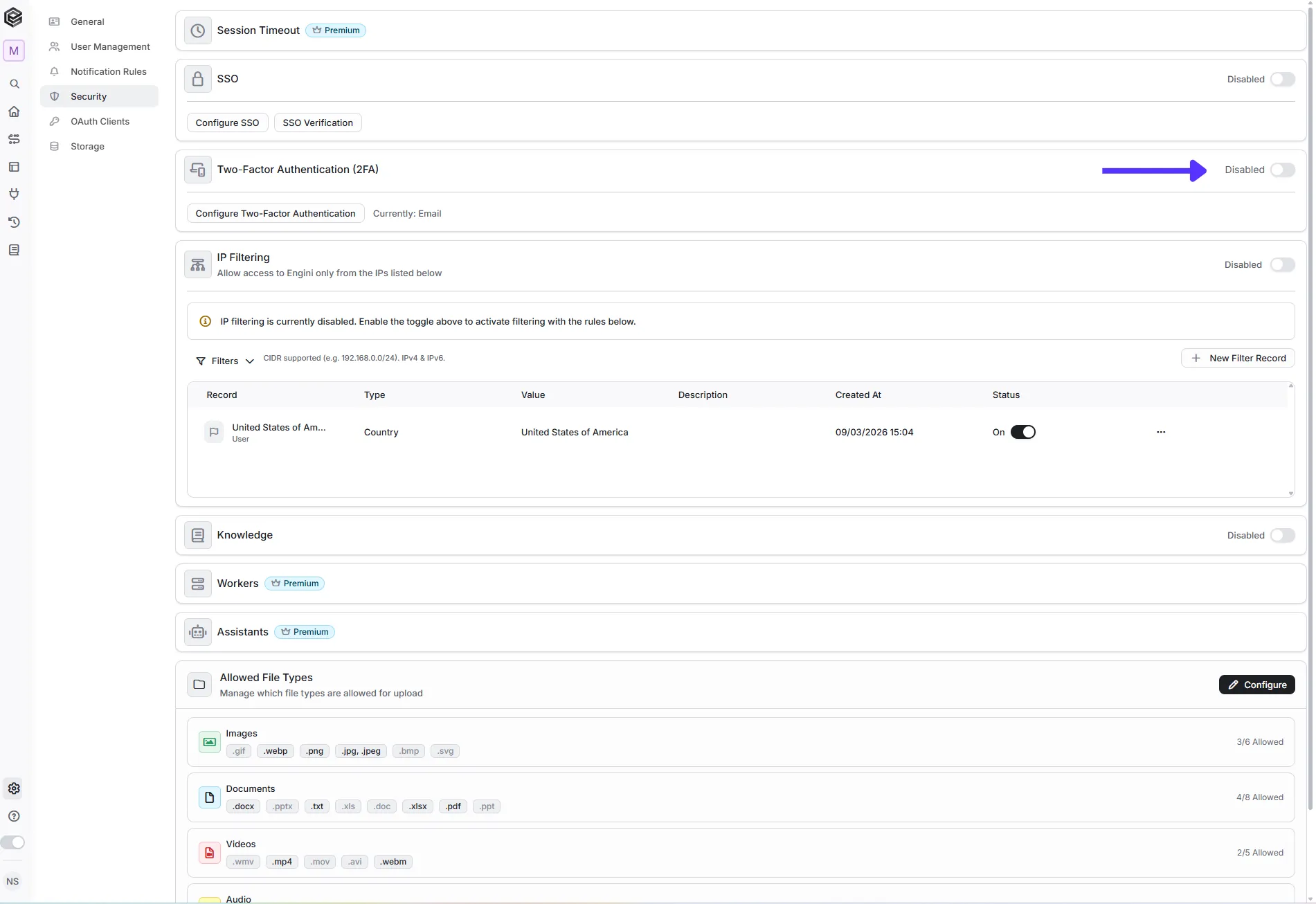Click the IP Filtering network icon
The height and width of the screenshot is (904, 1316).
pyautogui.click(x=198, y=264)
